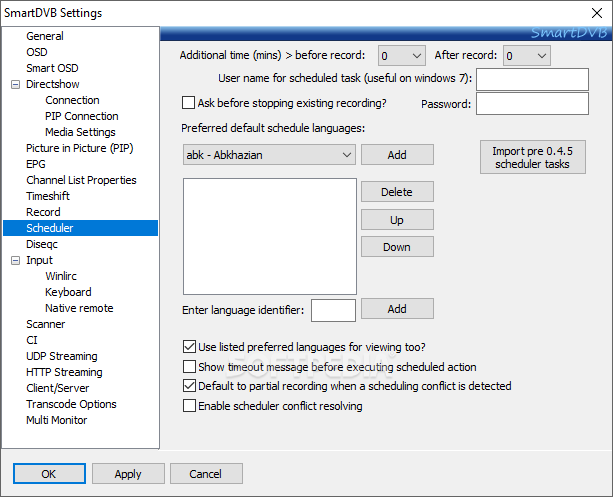Select the Input tree item
Image resolution: width=613 pixels, height=497 pixels.
(39, 260)
